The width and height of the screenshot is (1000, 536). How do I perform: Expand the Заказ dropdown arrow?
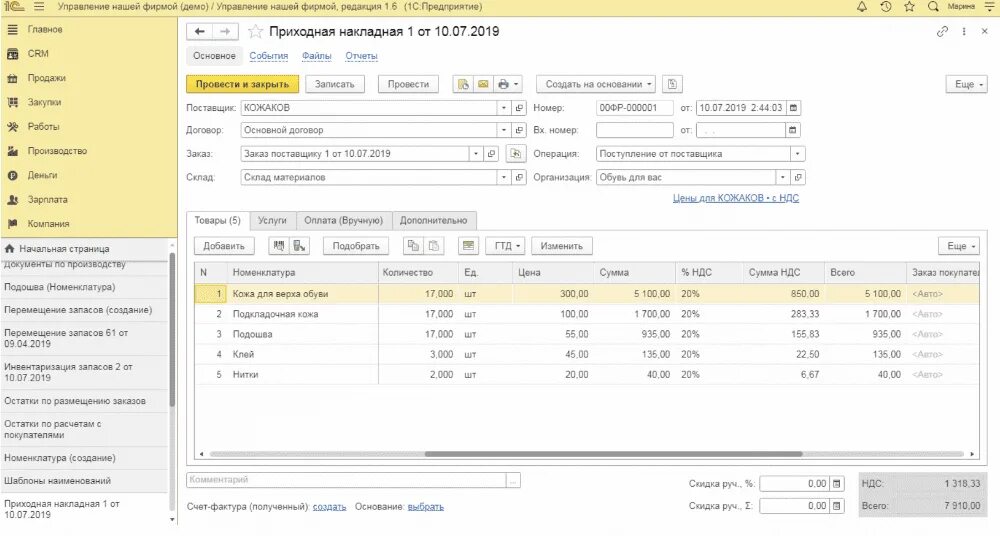click(x=476, y=154)
